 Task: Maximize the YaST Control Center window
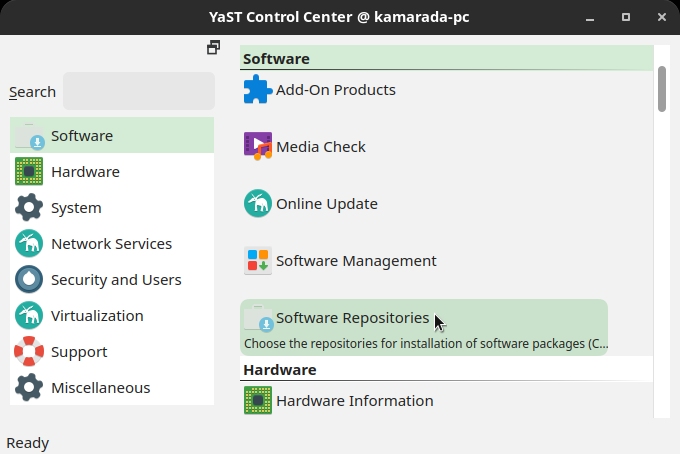tap(625, 17)
